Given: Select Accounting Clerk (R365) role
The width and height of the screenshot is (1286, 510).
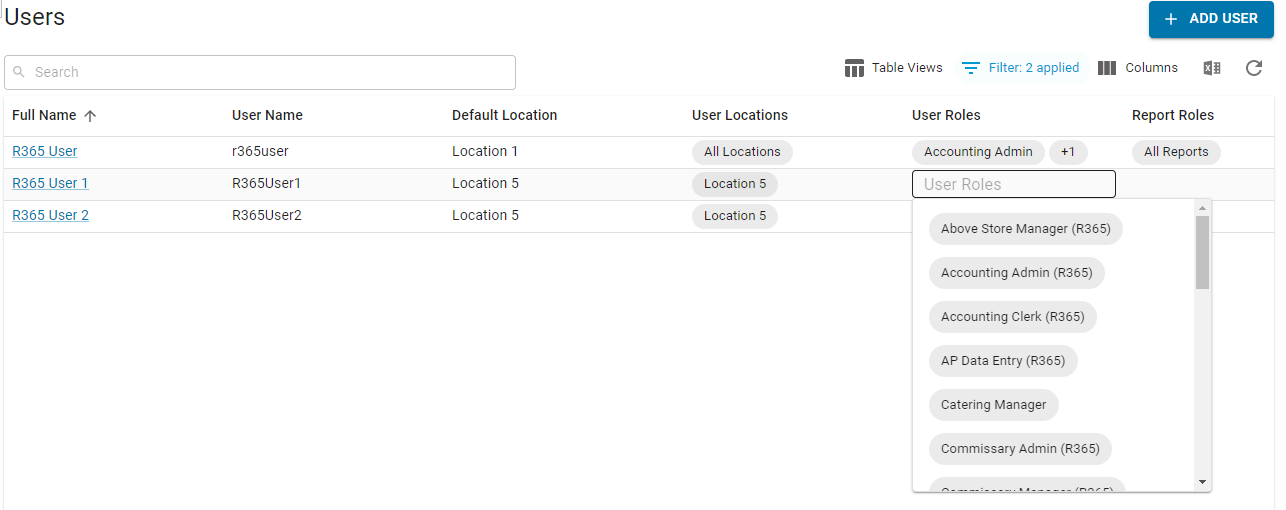Looking at the screenshot, I should [x=1013, y=317].
